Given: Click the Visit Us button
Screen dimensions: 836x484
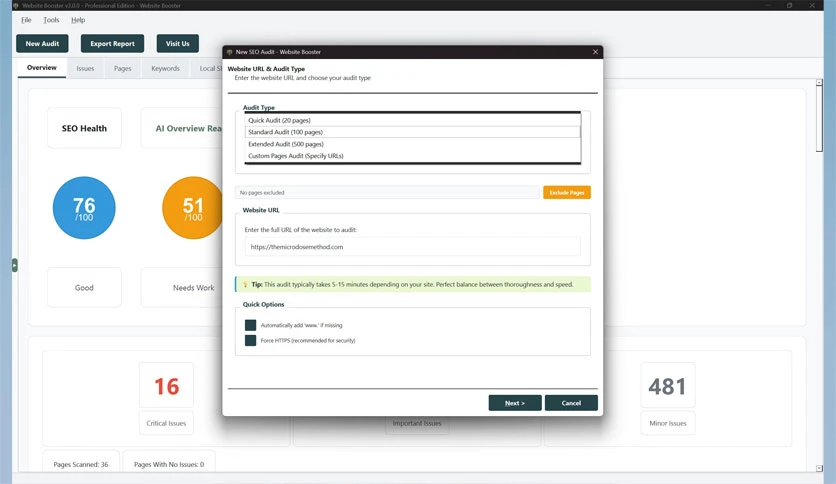Looking at the screenshot, I should pos(178,44).
